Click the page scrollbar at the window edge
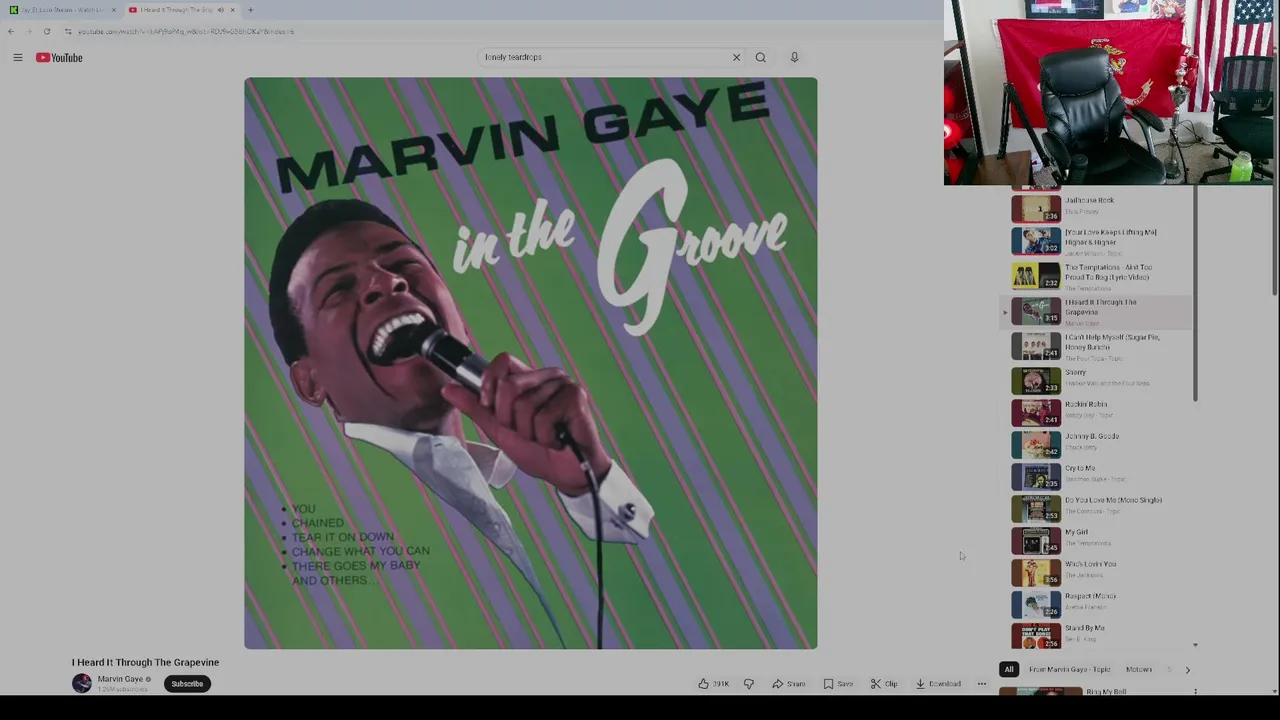Screen dimensions: 1280x720 click(x=1275, y=240)
